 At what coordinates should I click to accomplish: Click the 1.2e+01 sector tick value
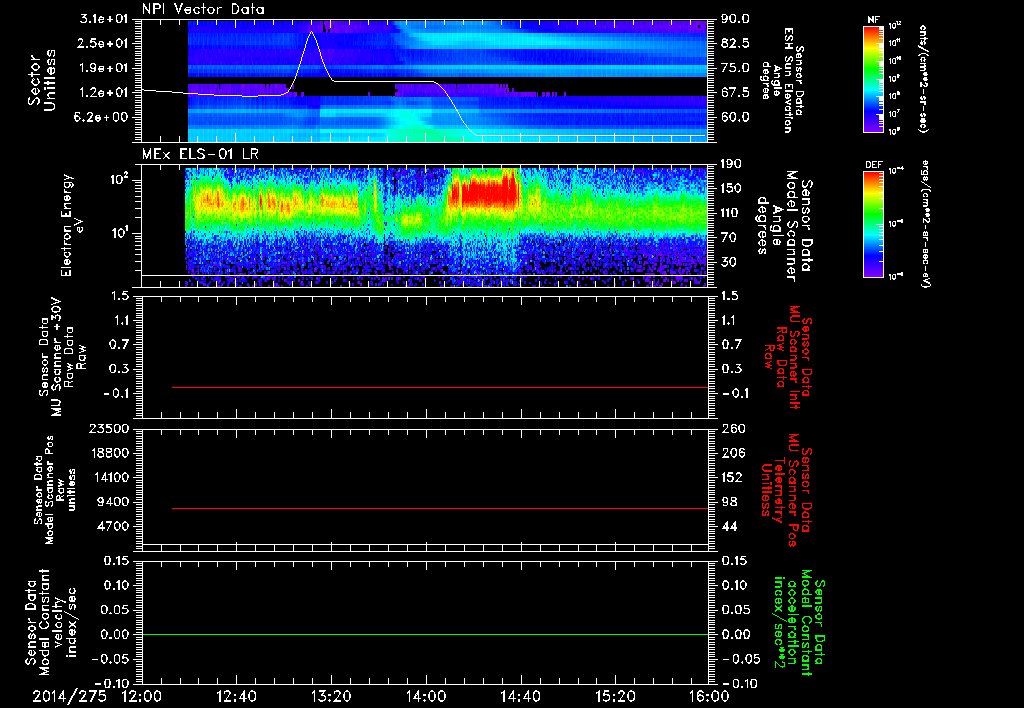click(x=104, y=93)
